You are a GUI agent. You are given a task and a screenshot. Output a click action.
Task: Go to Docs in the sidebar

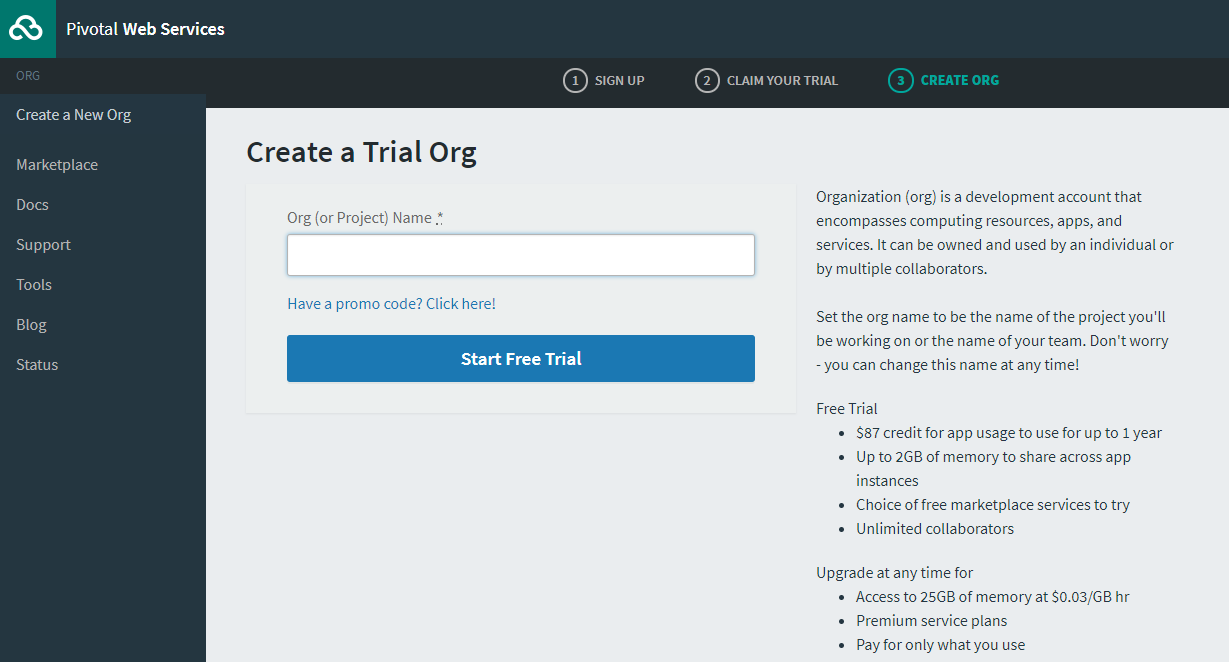coord(32,205)
